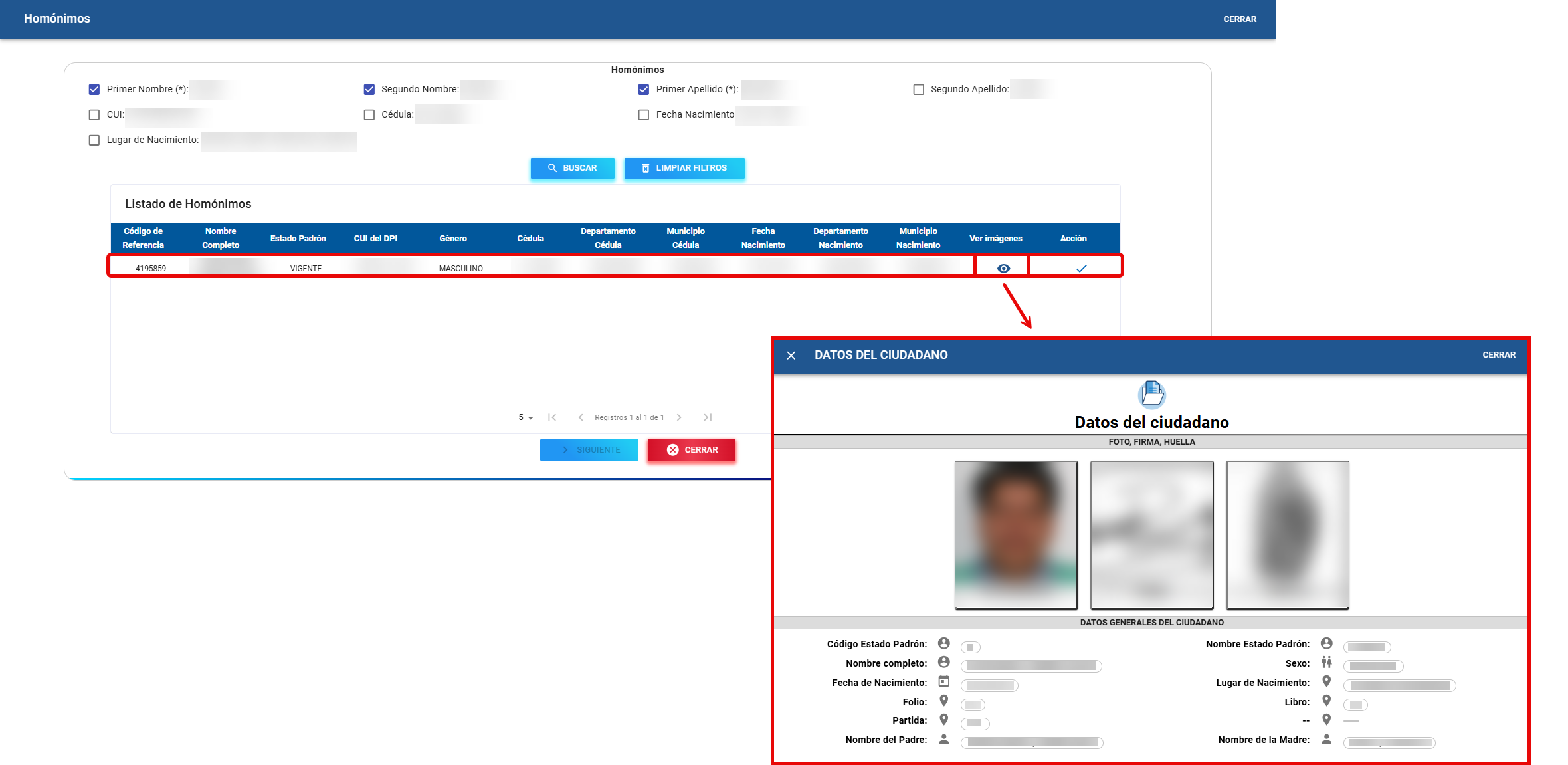Click the document icon above Datos del ciudadano
The height and width of the screenshot is (765, 1568).
pyautogui.click(x=1151, y=393)
